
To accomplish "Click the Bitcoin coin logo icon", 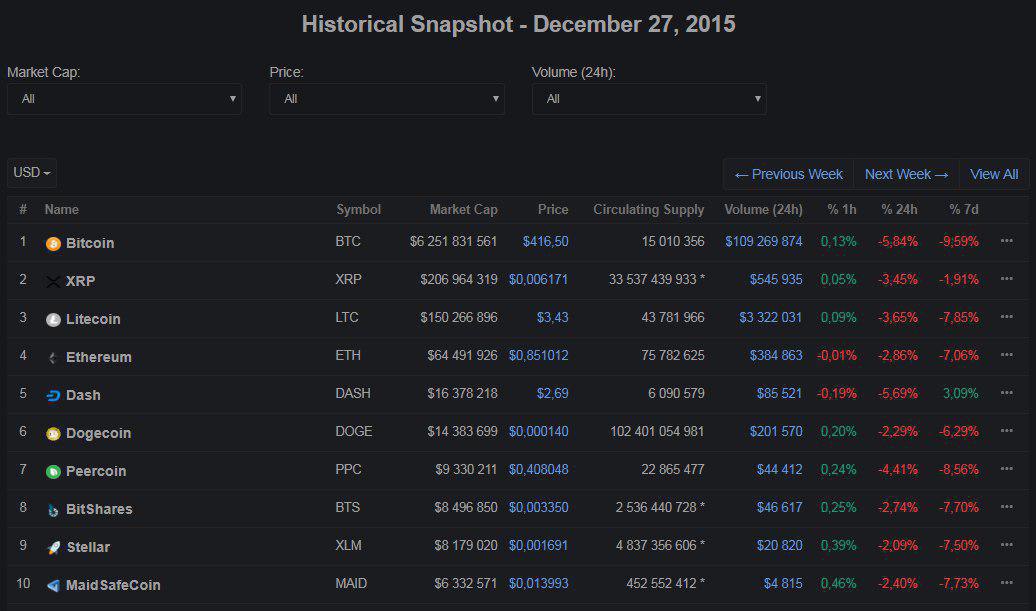I will click(53, 244).
